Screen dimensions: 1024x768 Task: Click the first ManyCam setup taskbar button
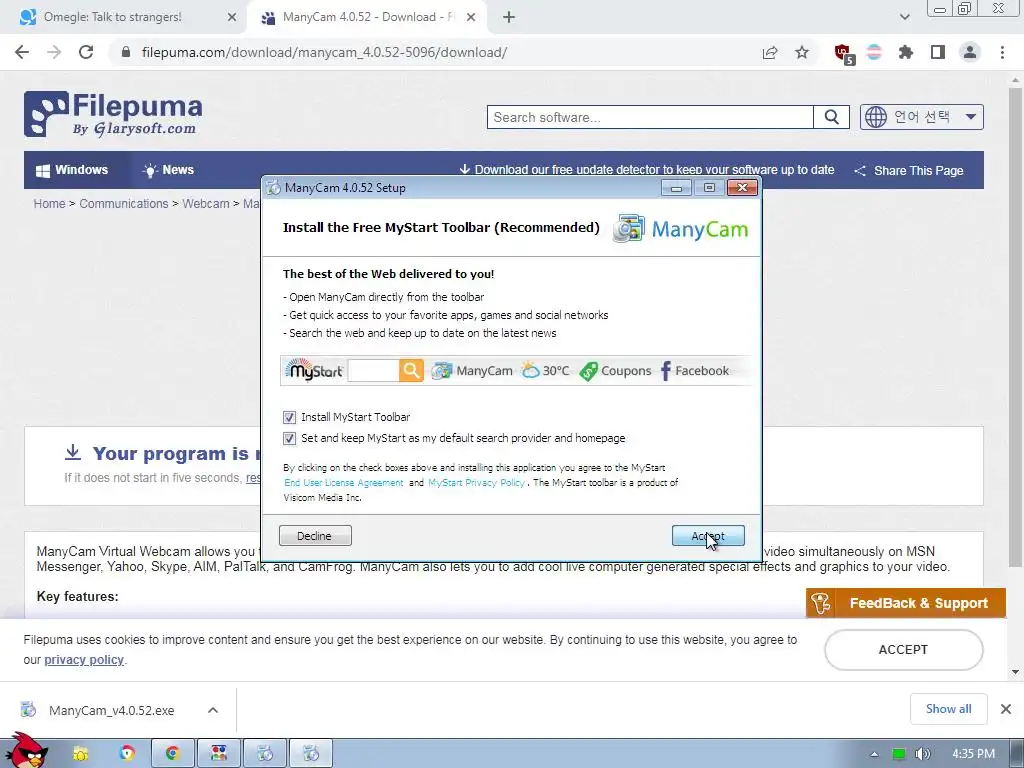[x=265, y=754]
